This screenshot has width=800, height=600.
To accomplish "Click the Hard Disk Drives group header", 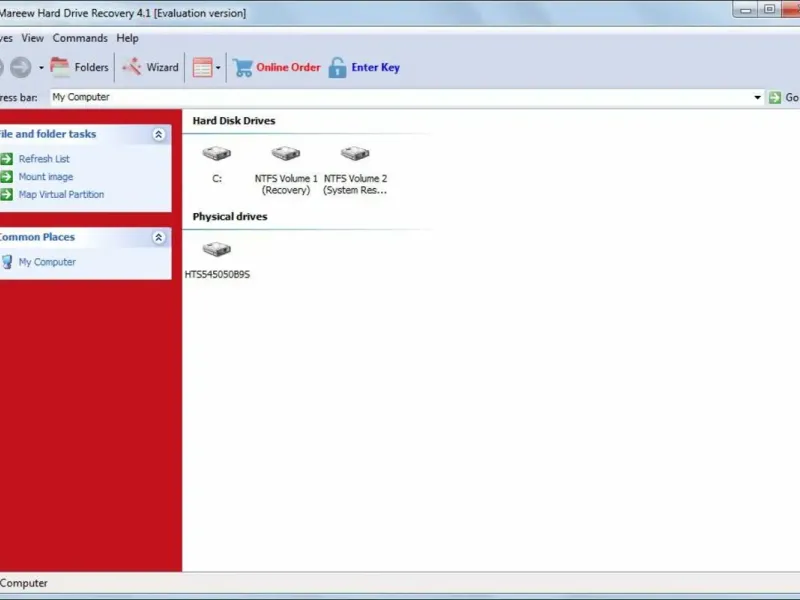I will pyautogui.click(x=234, y=121).
